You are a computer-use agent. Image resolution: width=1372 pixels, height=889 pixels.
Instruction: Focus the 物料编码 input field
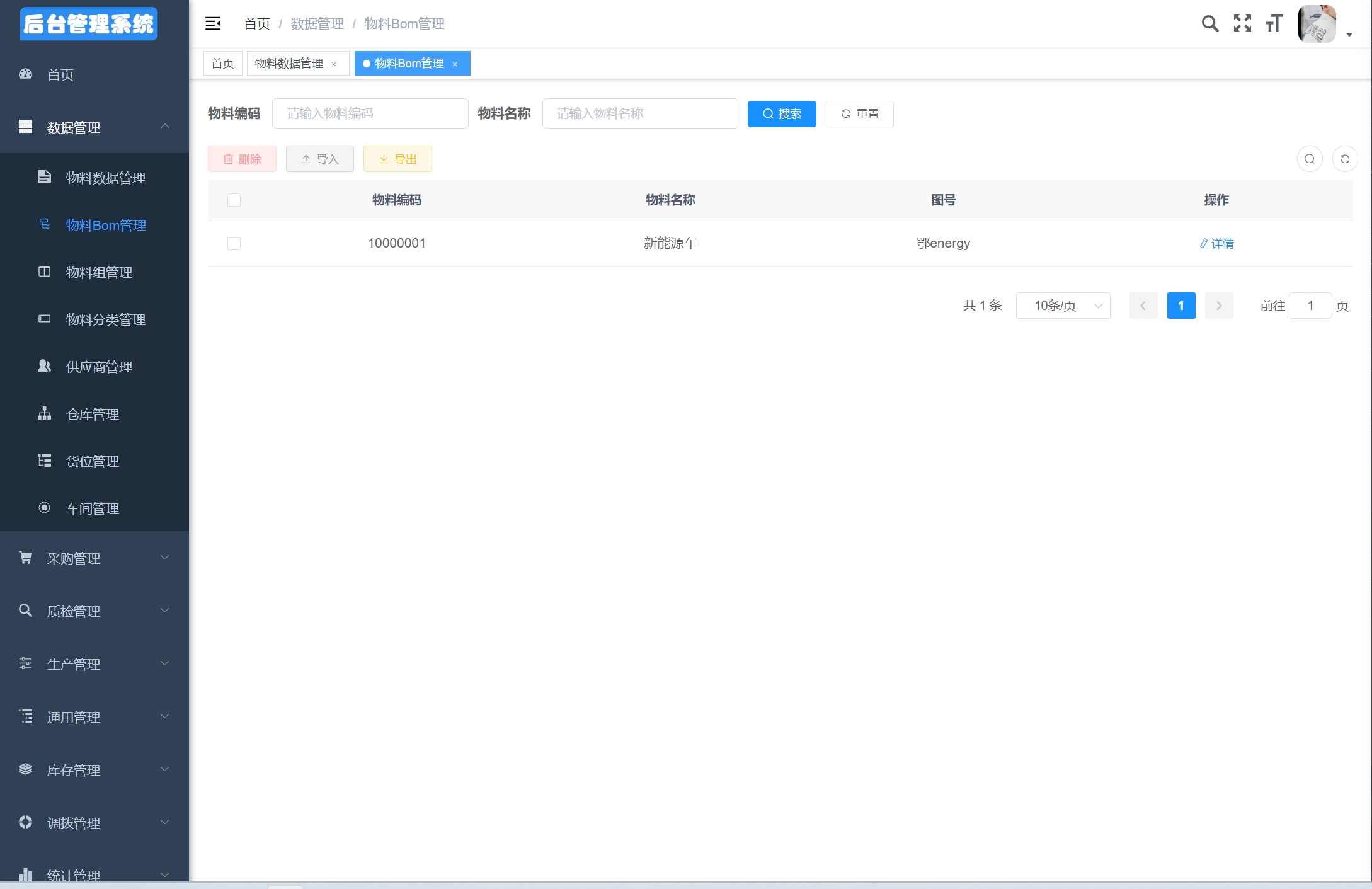pos(370,113)
